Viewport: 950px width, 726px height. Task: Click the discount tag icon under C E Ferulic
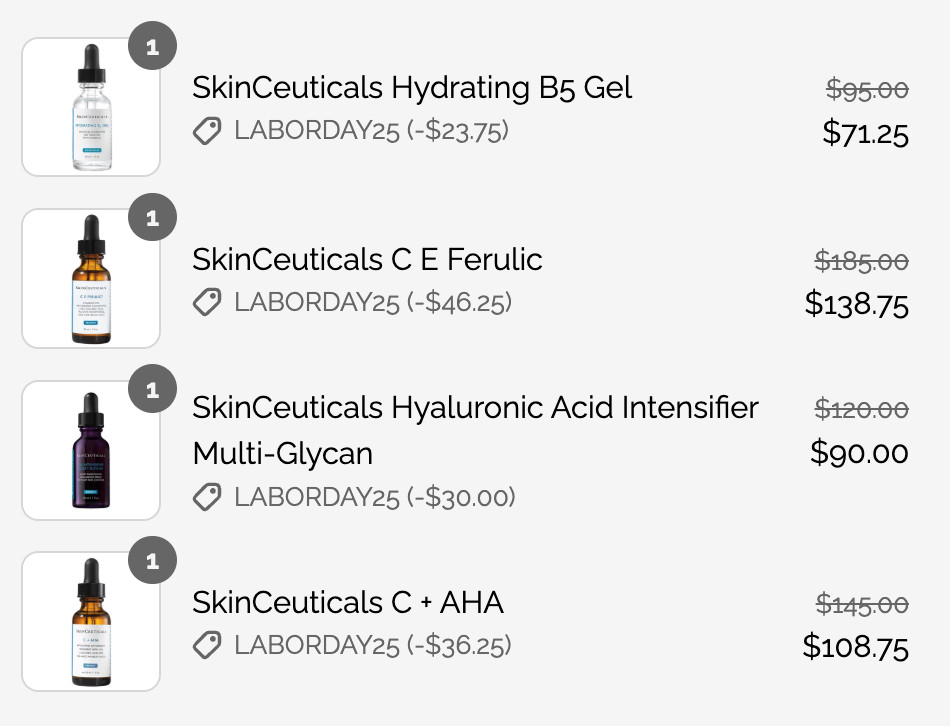207,302
